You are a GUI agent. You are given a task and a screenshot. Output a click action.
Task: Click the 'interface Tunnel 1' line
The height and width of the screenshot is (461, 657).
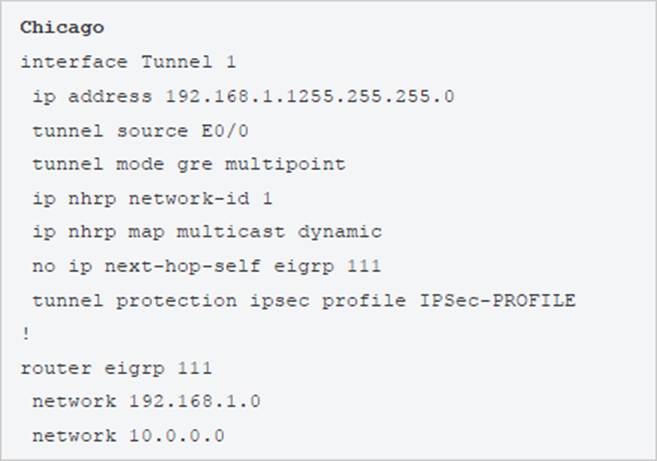(128, 62)
